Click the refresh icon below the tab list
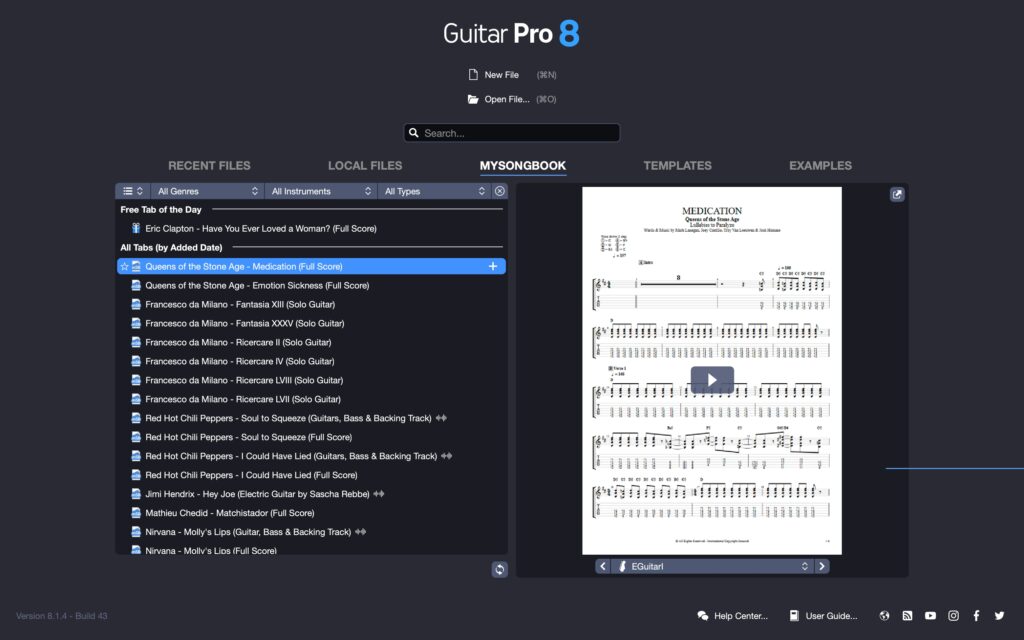The image size is (1024, 640). coord(499,569)
